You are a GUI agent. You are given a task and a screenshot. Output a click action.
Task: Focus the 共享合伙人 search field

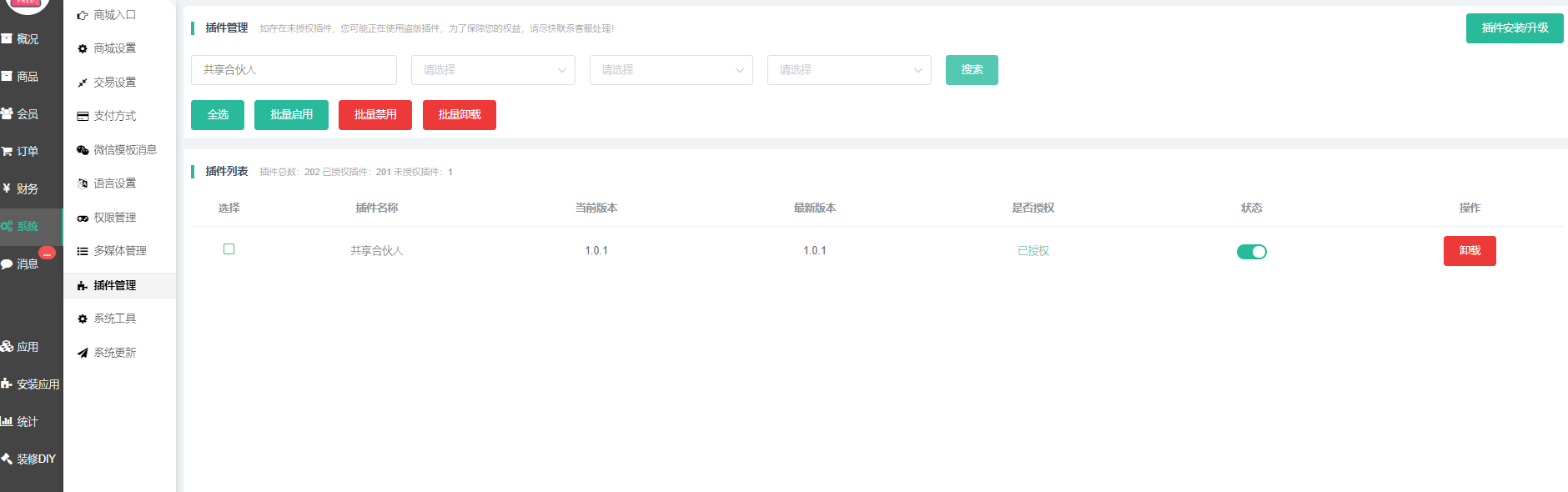294,70
